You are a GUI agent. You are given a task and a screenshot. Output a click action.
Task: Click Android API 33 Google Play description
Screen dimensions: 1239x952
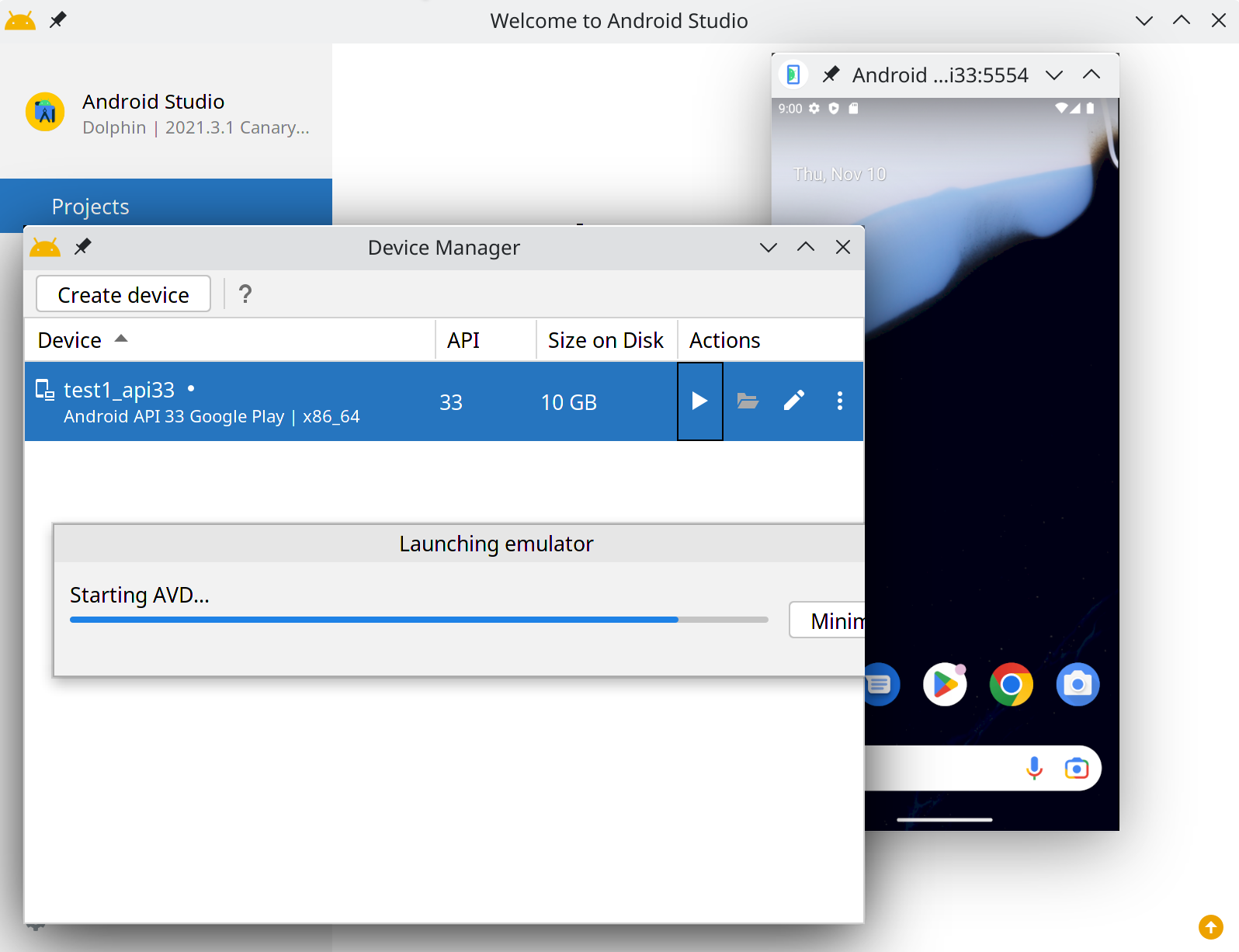click(x=212, y=417)
